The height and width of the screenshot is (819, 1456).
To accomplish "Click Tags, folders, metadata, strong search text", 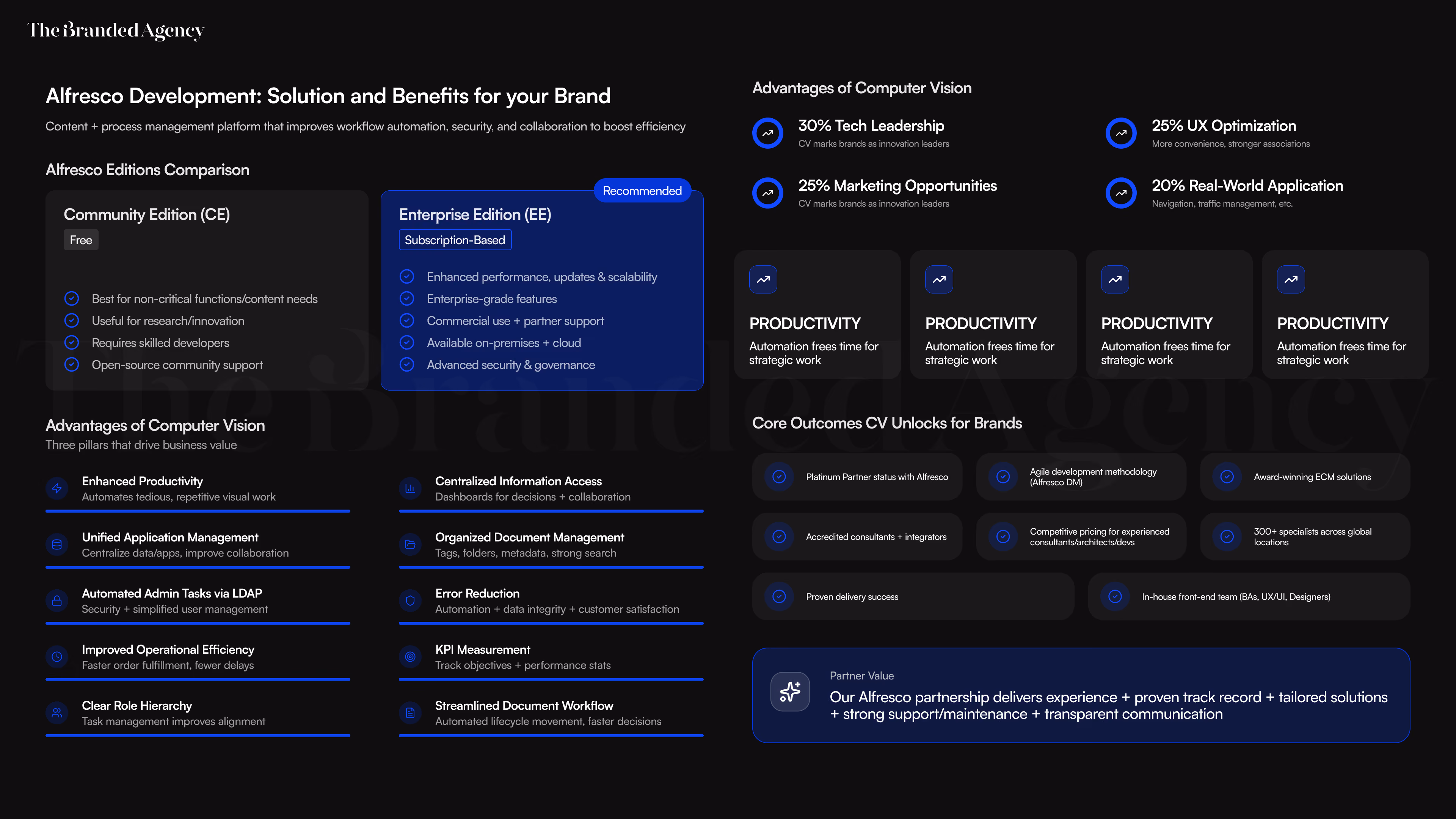I will tap(526, 553).
